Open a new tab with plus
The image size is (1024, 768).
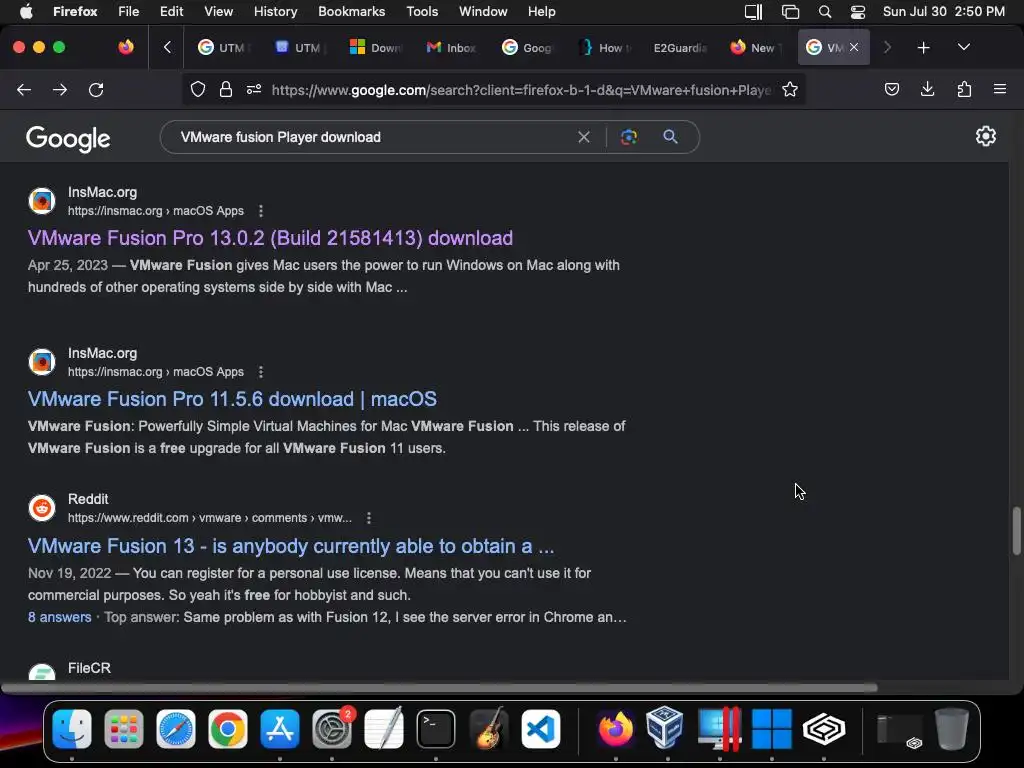(x=923, y=48)
